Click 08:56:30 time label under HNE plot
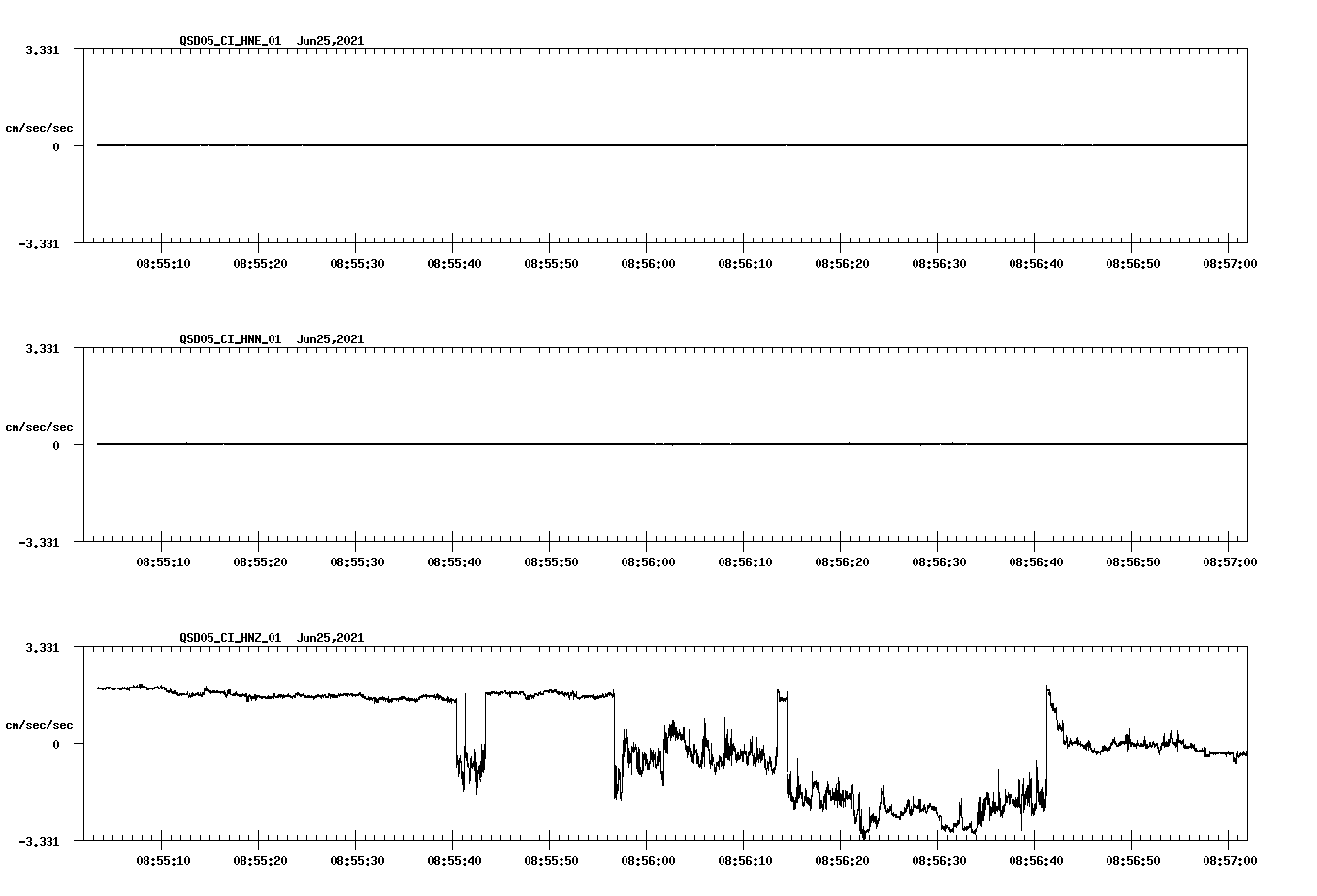Viewport: 1317px width, 896px height. point(939,263)
